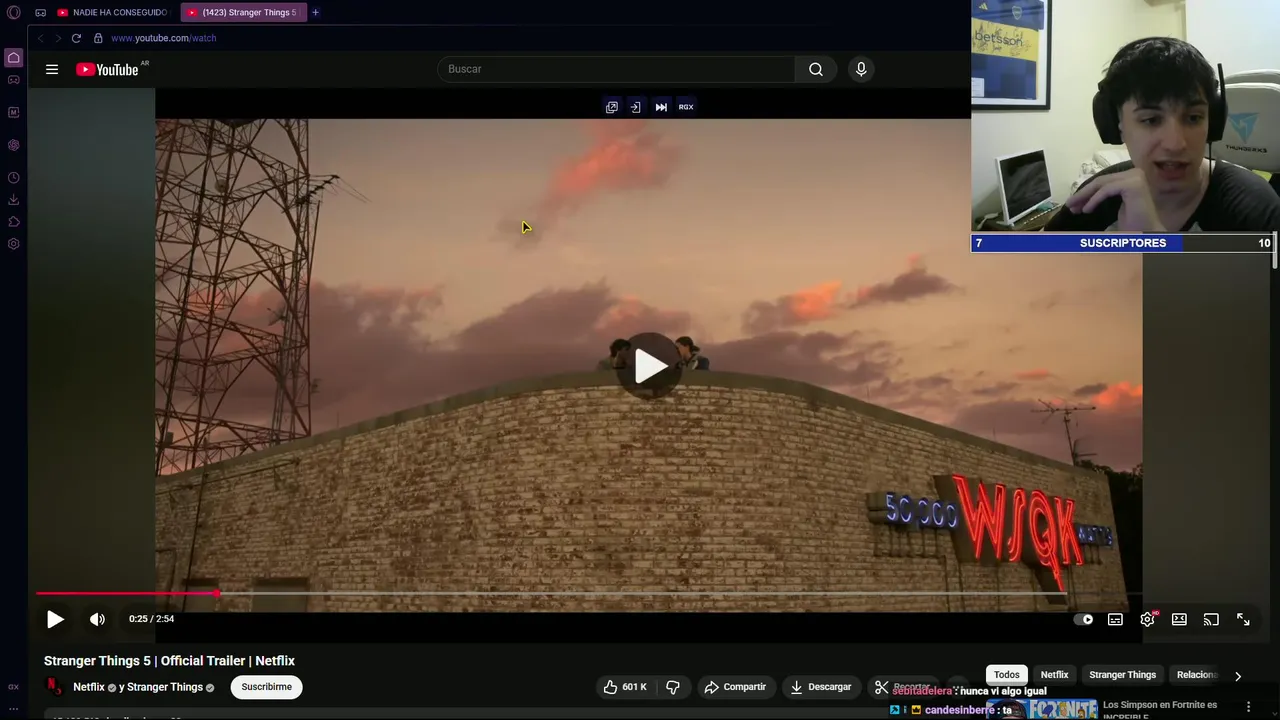Open the Opera GX main menu logo
The image size is (1280, 720).
(x=13, y=12)
